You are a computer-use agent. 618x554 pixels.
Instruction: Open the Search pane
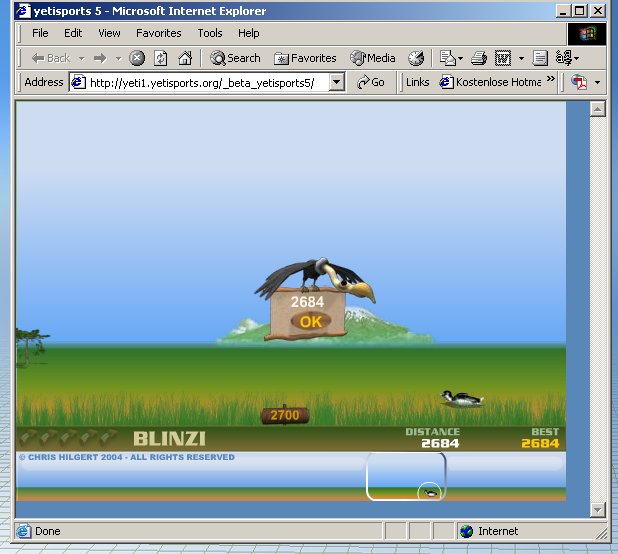pos(235,58)
